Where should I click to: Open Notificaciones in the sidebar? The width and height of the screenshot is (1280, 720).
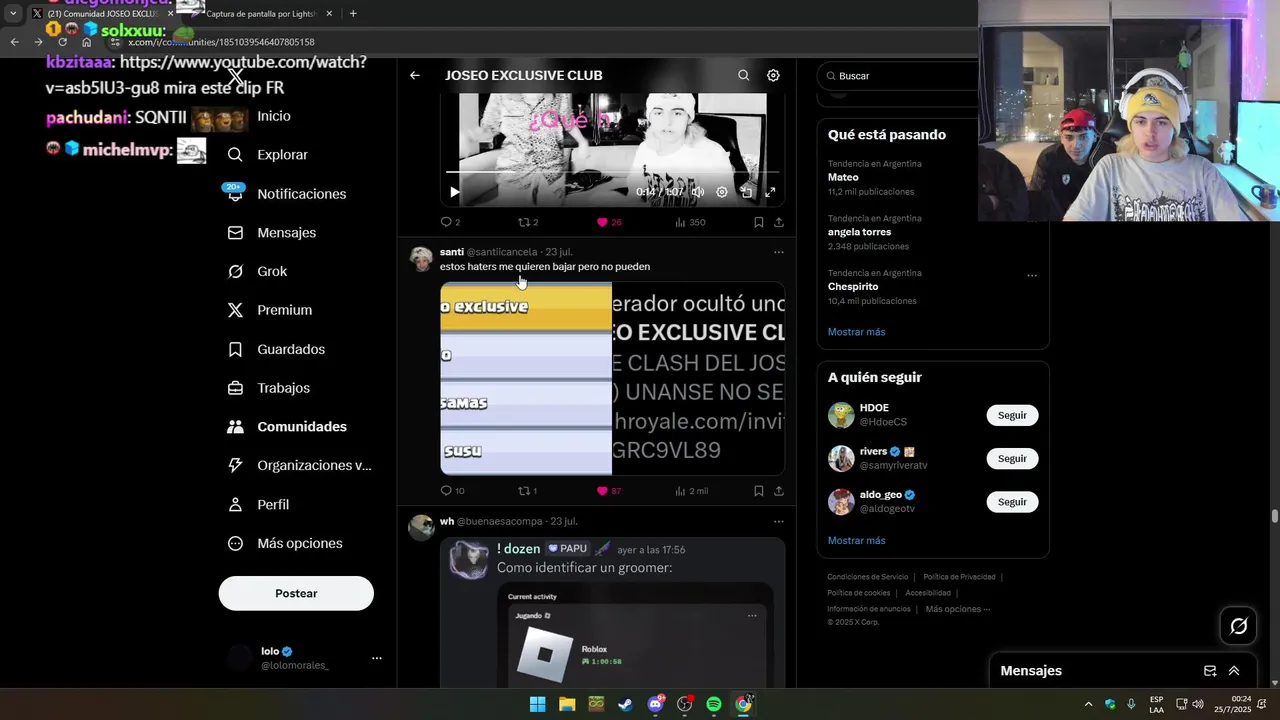pyautogui.click(x=287, y=194)
